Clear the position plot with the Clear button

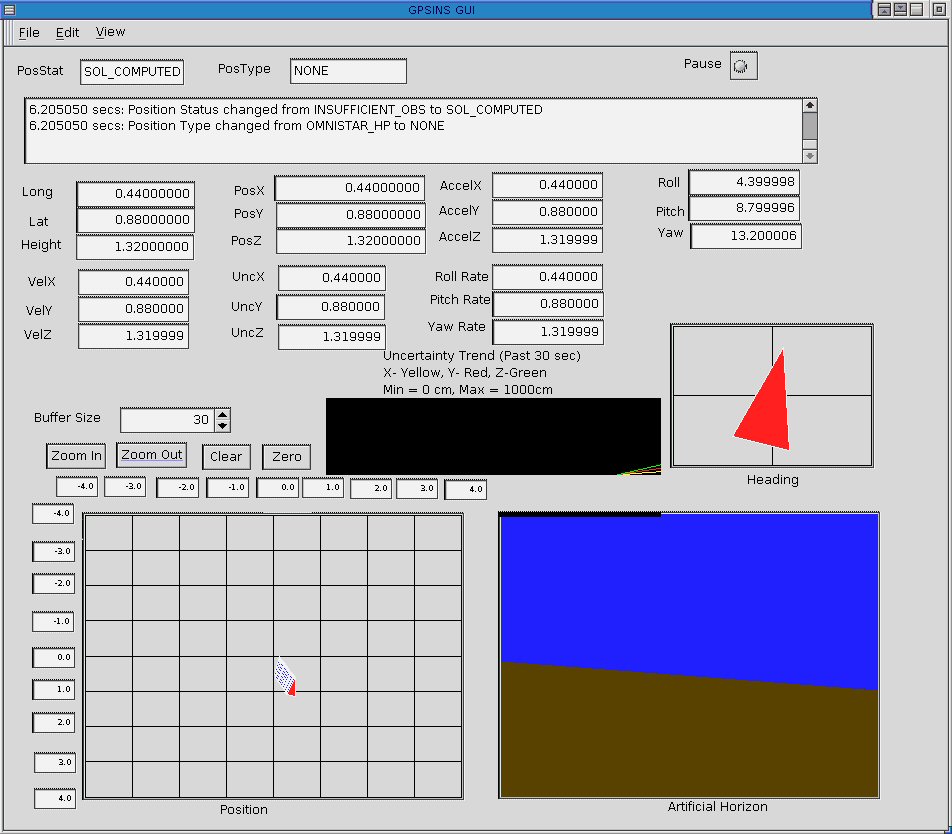click(226, 456)
